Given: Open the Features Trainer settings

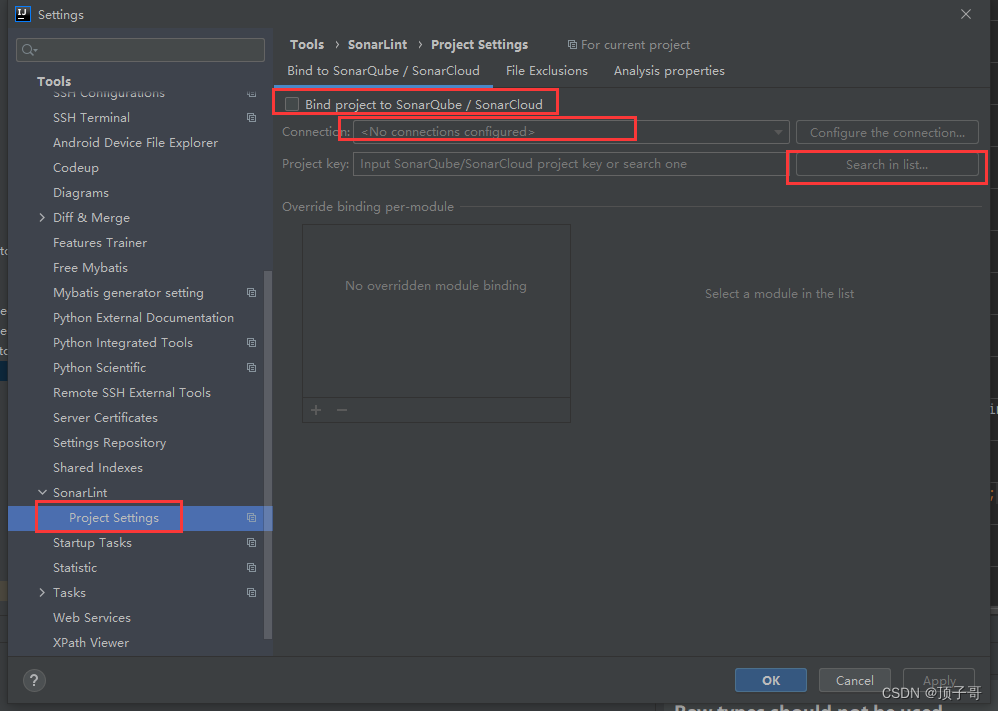Looking at the screenshot, I should (100, 243).
